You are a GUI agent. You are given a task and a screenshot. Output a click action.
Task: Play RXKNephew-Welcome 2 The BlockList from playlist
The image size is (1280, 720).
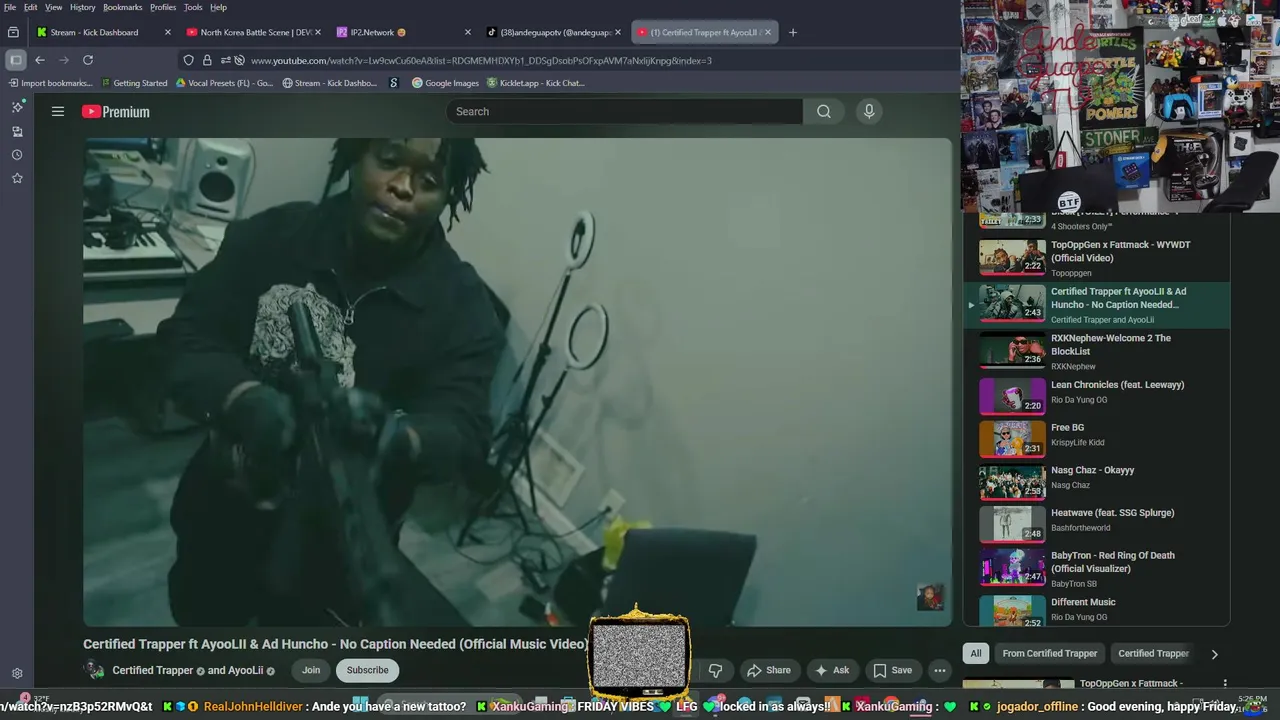point(1095,351)
